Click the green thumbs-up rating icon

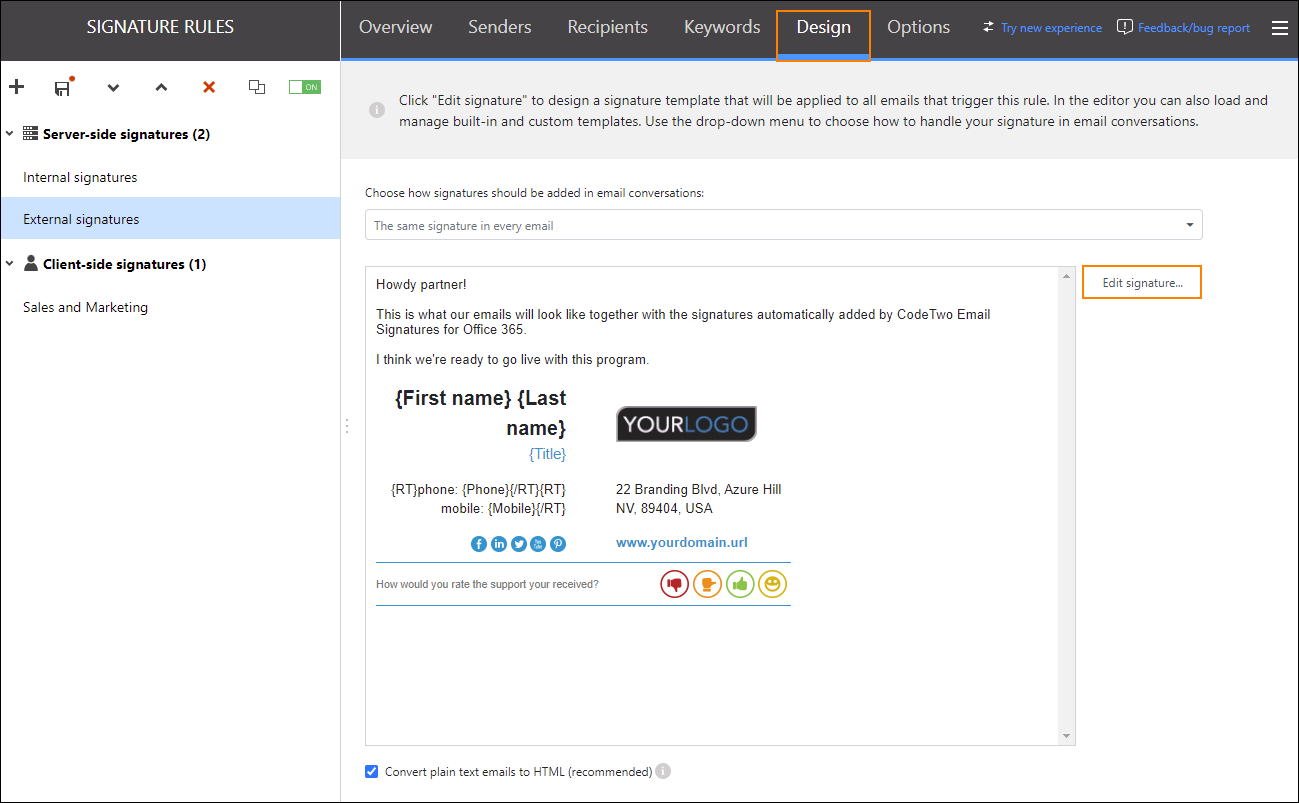tap(740, 583)
